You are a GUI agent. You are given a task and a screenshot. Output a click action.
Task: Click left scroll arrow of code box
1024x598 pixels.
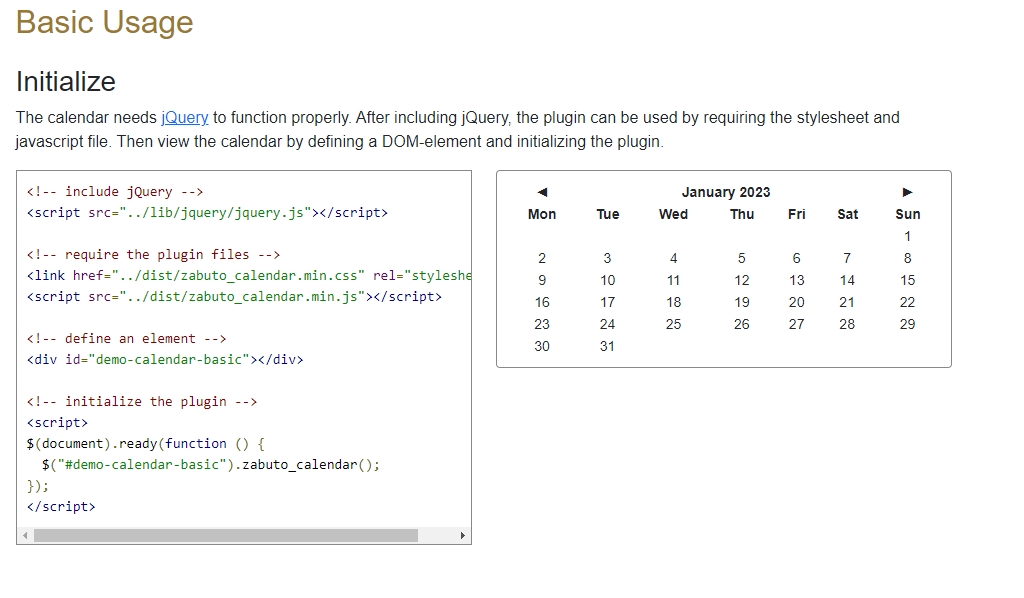coord(25,535)
